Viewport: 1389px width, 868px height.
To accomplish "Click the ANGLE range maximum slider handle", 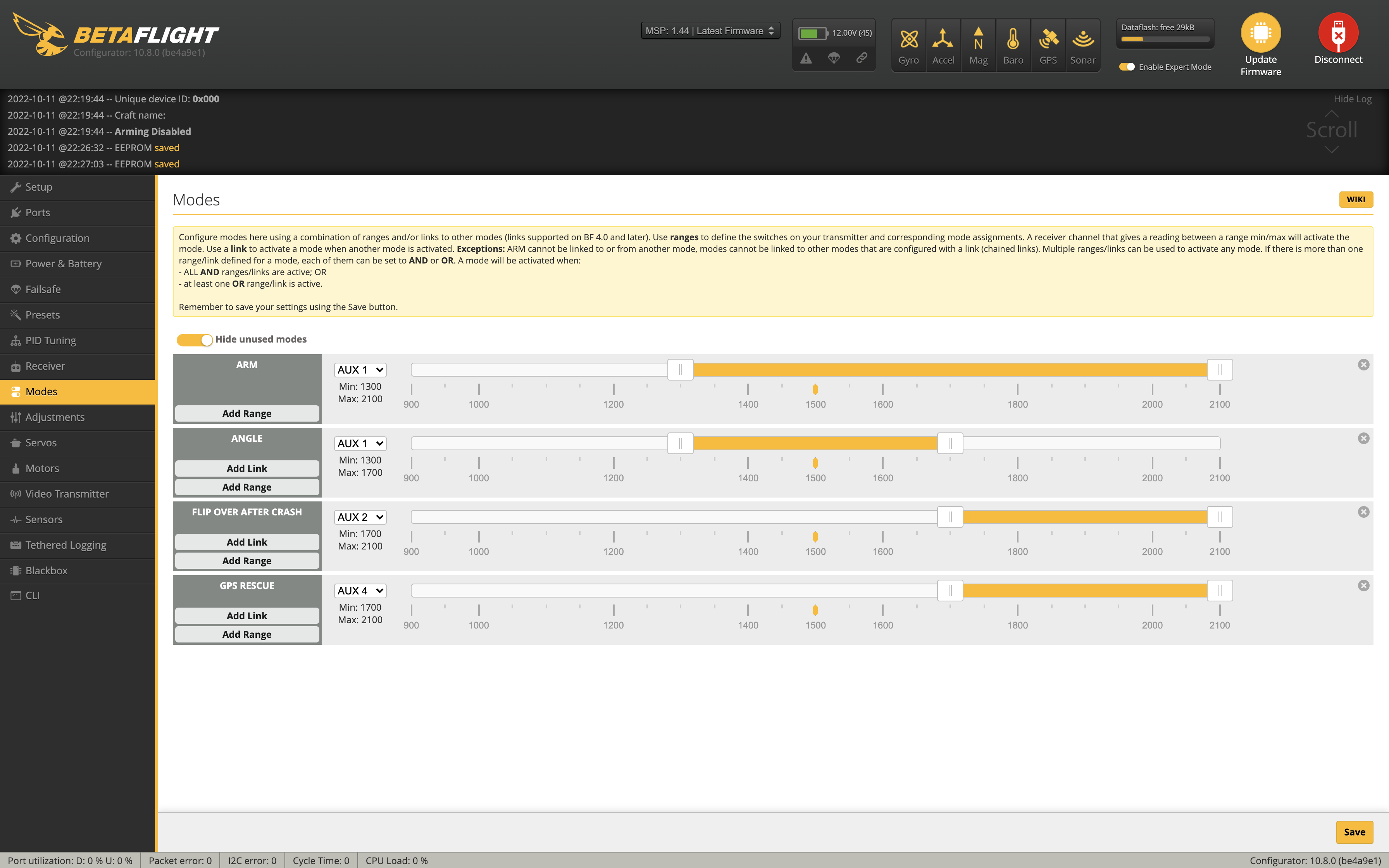I will [950, 443].
